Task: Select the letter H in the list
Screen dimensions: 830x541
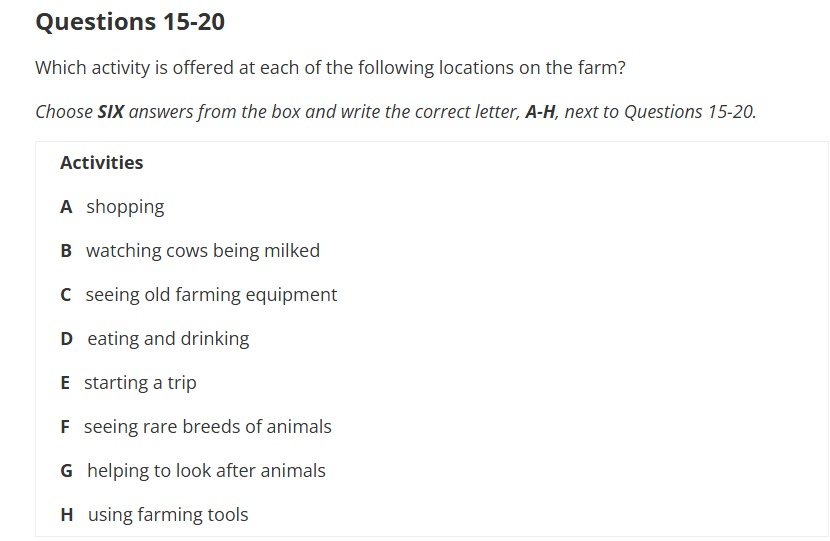Action: coord(67,515)
